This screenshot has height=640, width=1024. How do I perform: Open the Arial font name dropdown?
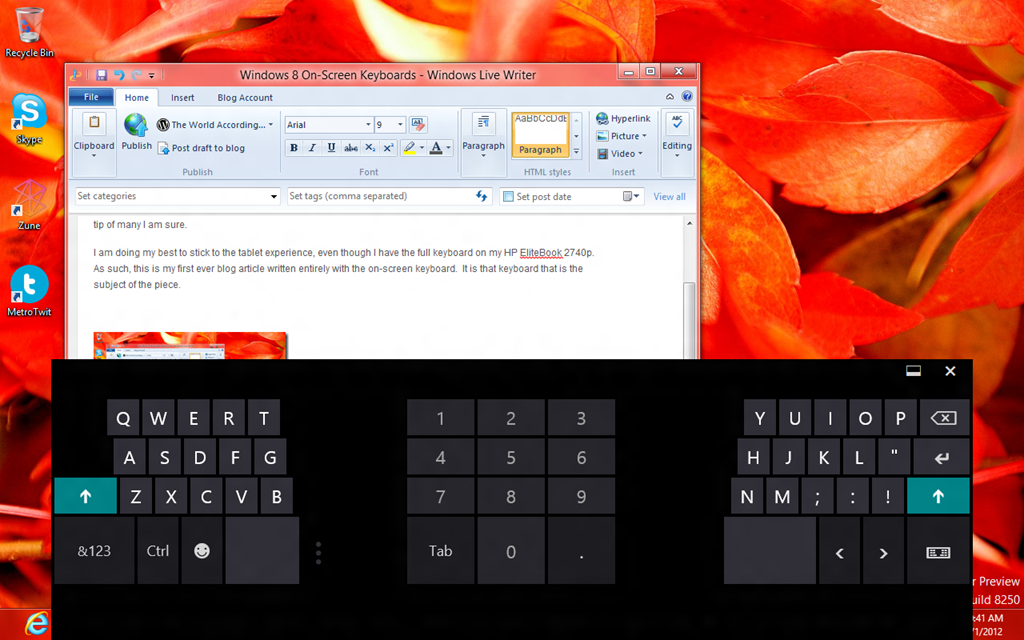[367, 125]
